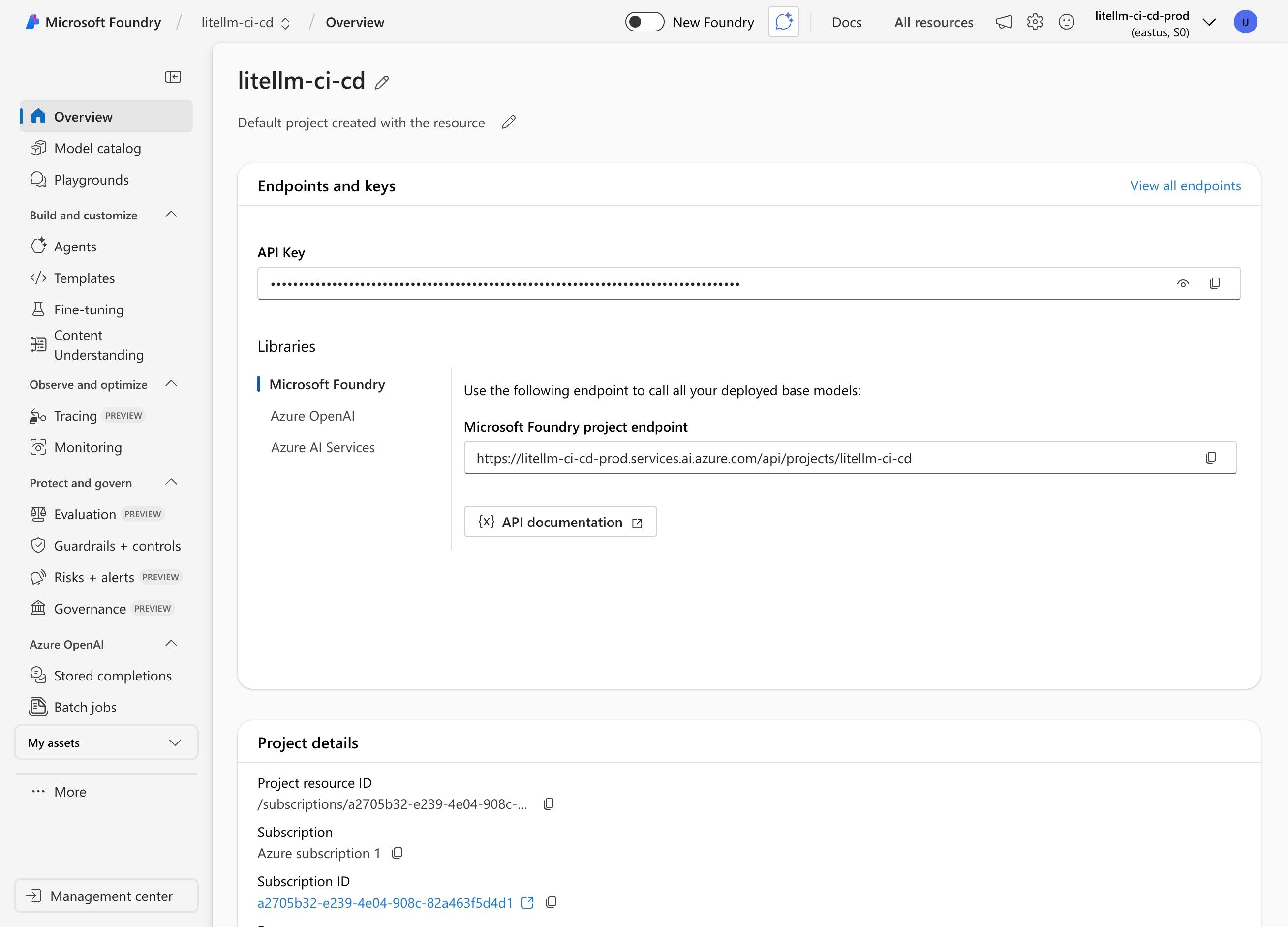Viewport: 1288px width, 927px height.
Task: Edit the project name with the pencil
Action: tap(382, 82)
